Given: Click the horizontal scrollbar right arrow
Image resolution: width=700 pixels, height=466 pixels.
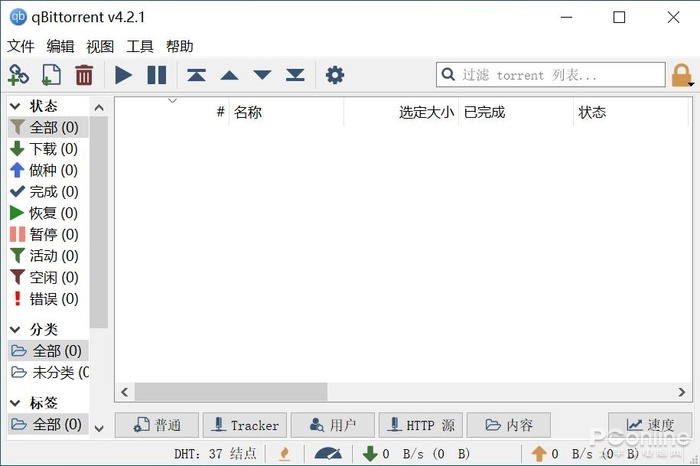Looking at the screenshot, I should click(681, 392).
